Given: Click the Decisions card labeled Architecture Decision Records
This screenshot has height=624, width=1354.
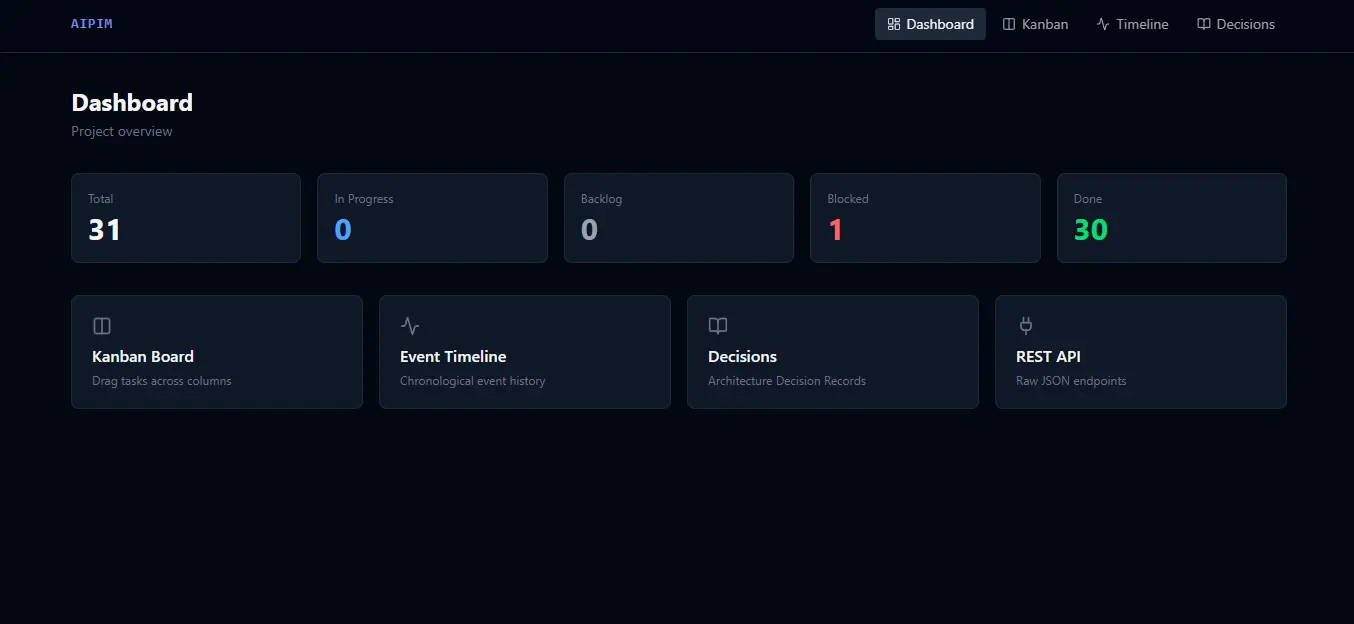Looking at the screenshot, I should (x=832, y=352).
